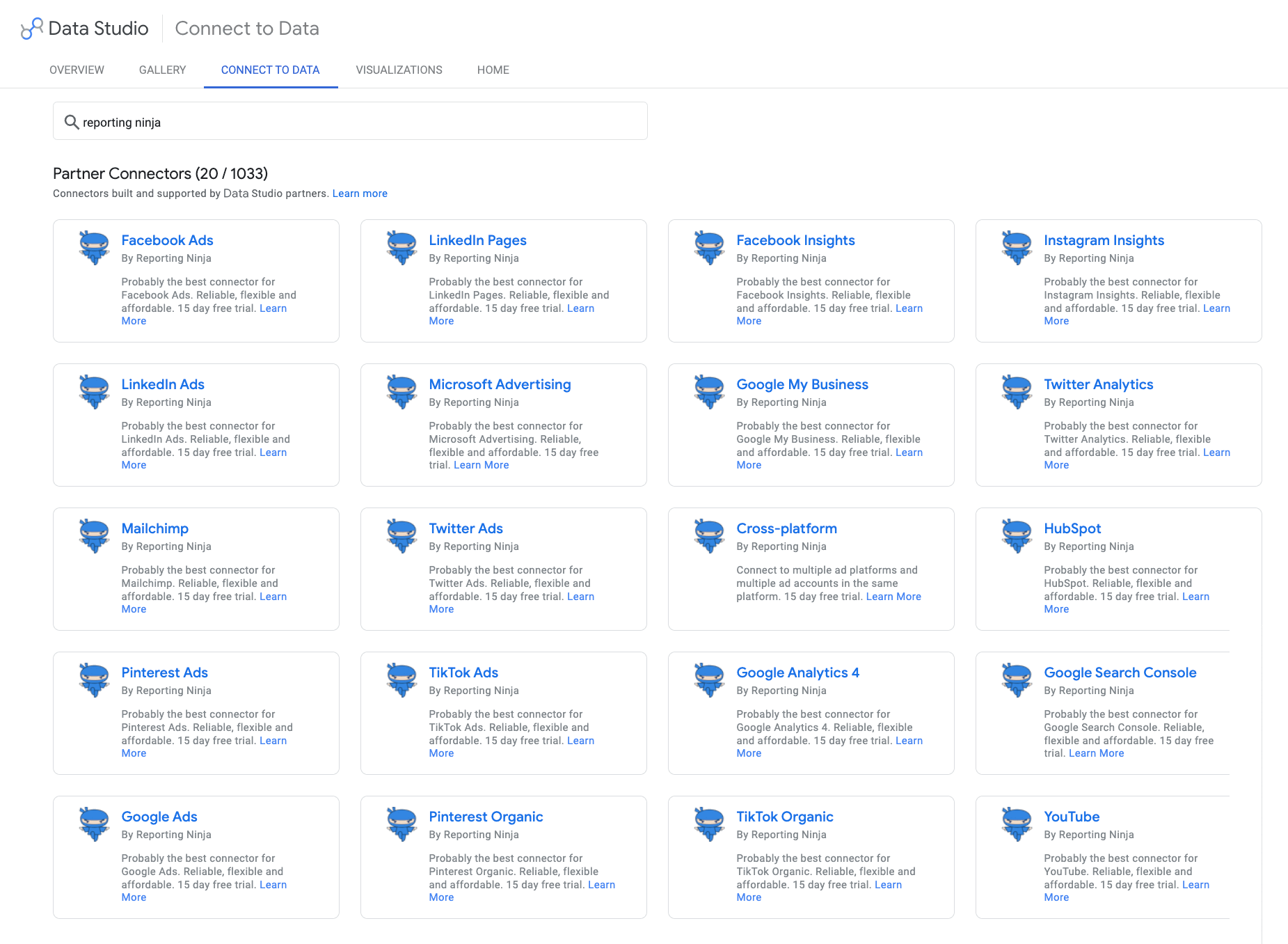The width and height of the screenshot is (1288, 944).
Task: Click the ninja icon on Pinterest Organic card
Action: pos(401,824)
